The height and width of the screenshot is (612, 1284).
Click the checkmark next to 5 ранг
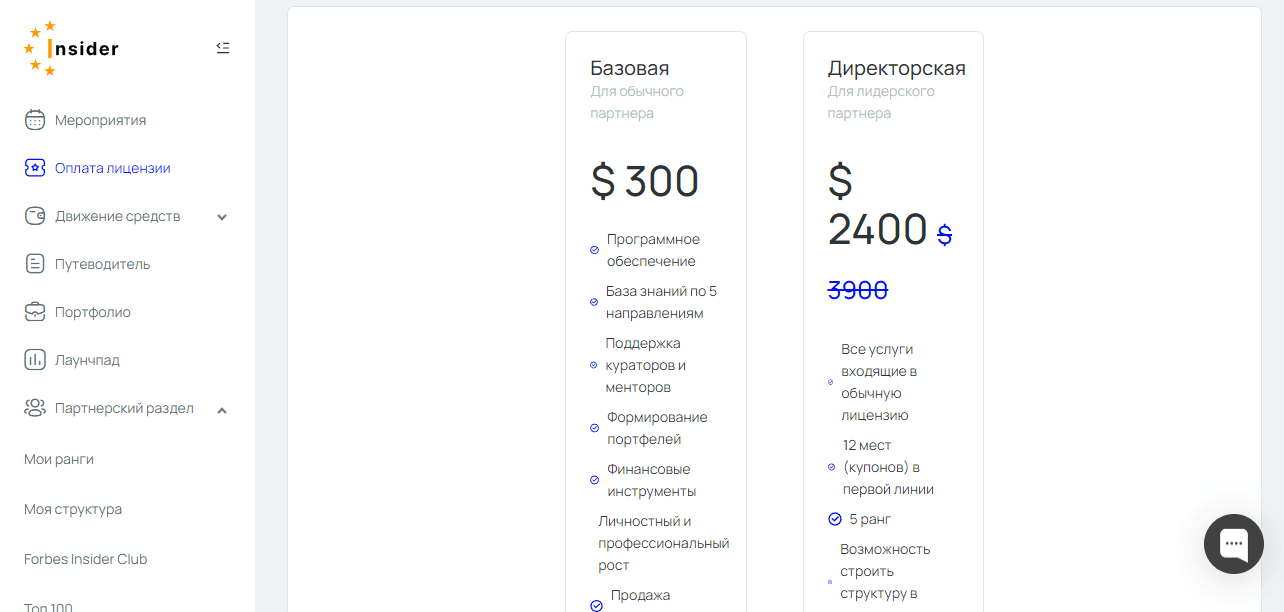click(x=834, y=518)
